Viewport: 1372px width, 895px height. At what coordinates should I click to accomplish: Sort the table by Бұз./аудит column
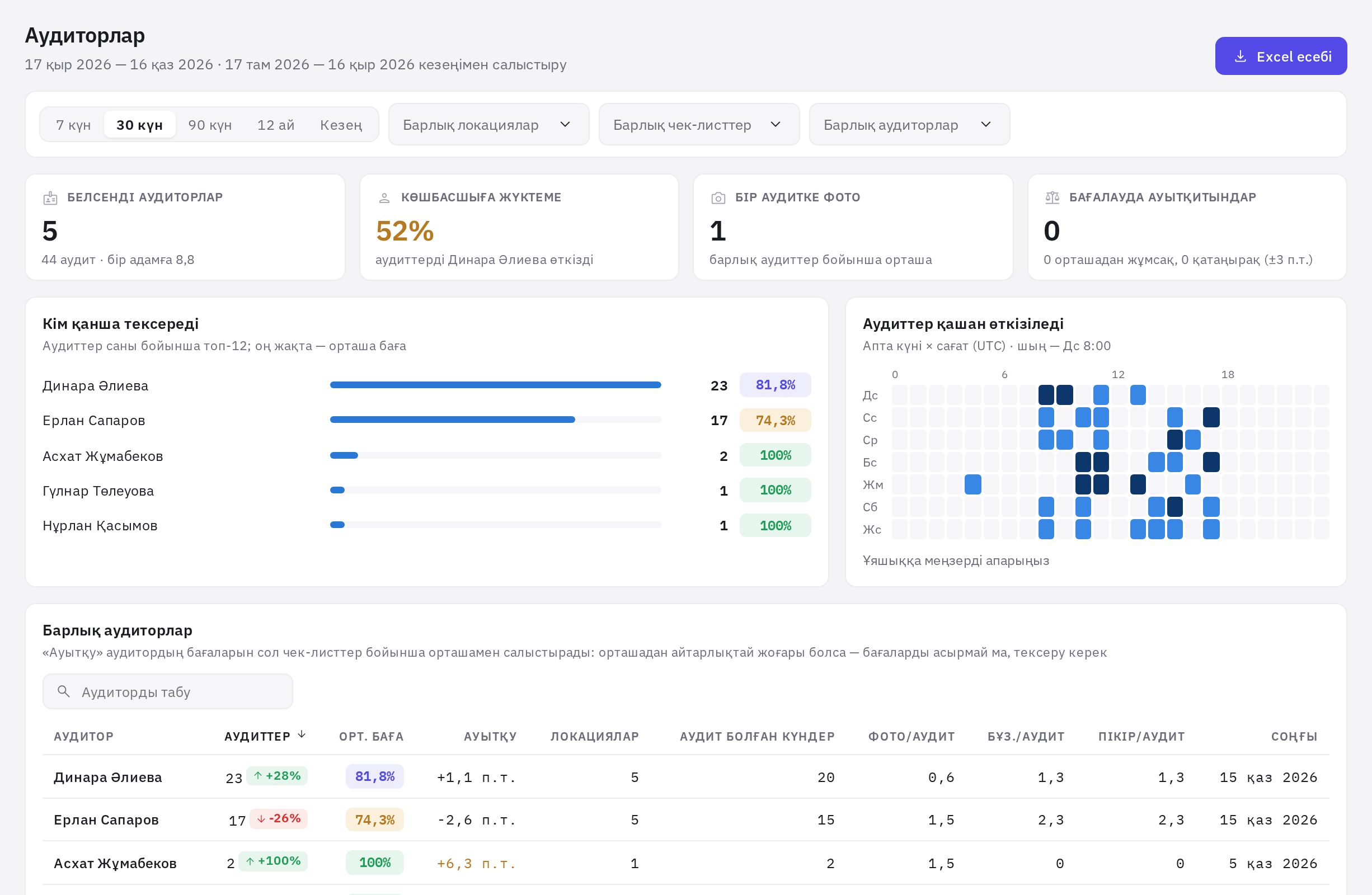point(1026,737)
